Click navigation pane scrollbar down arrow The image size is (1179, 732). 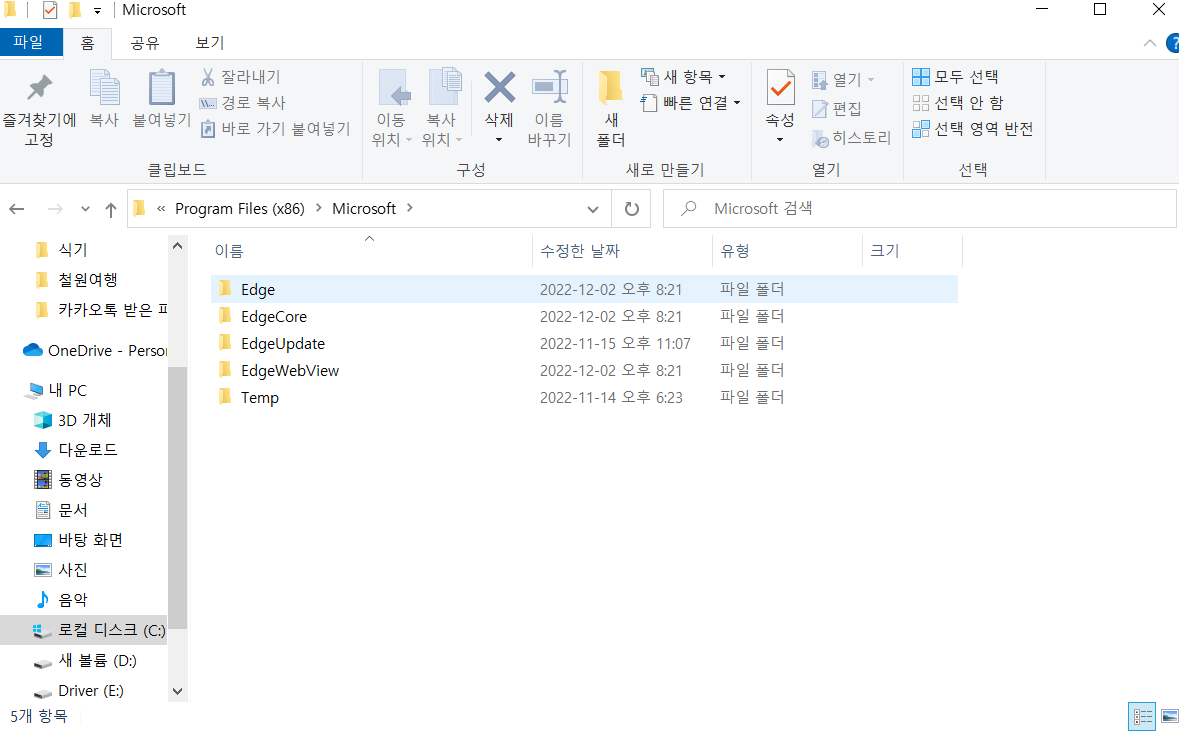pos(177,691)
